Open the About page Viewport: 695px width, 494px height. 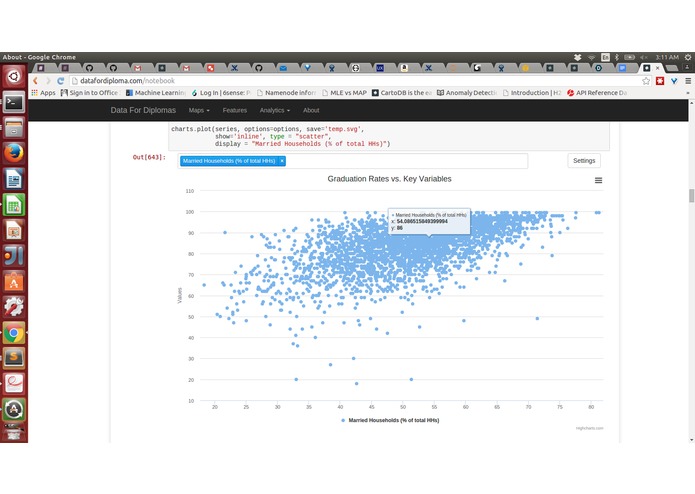(311, 110)
